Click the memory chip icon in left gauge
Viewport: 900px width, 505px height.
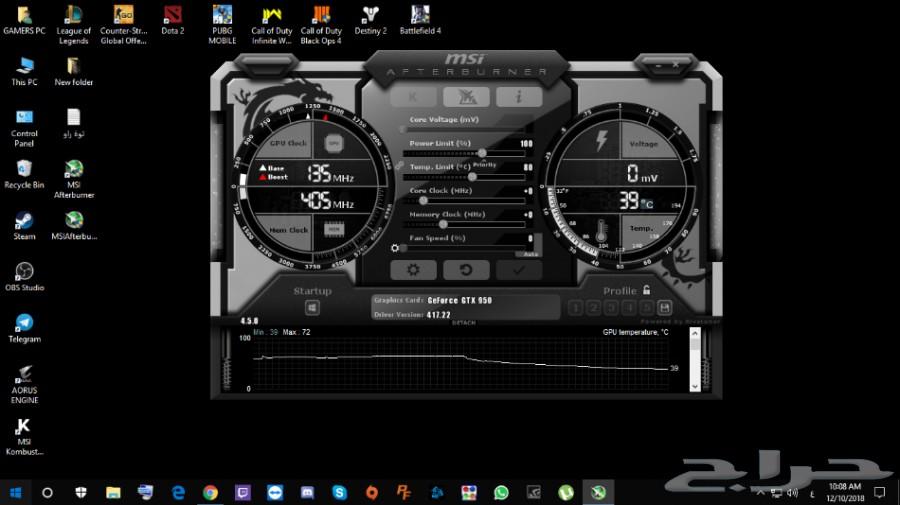point(334,230)
